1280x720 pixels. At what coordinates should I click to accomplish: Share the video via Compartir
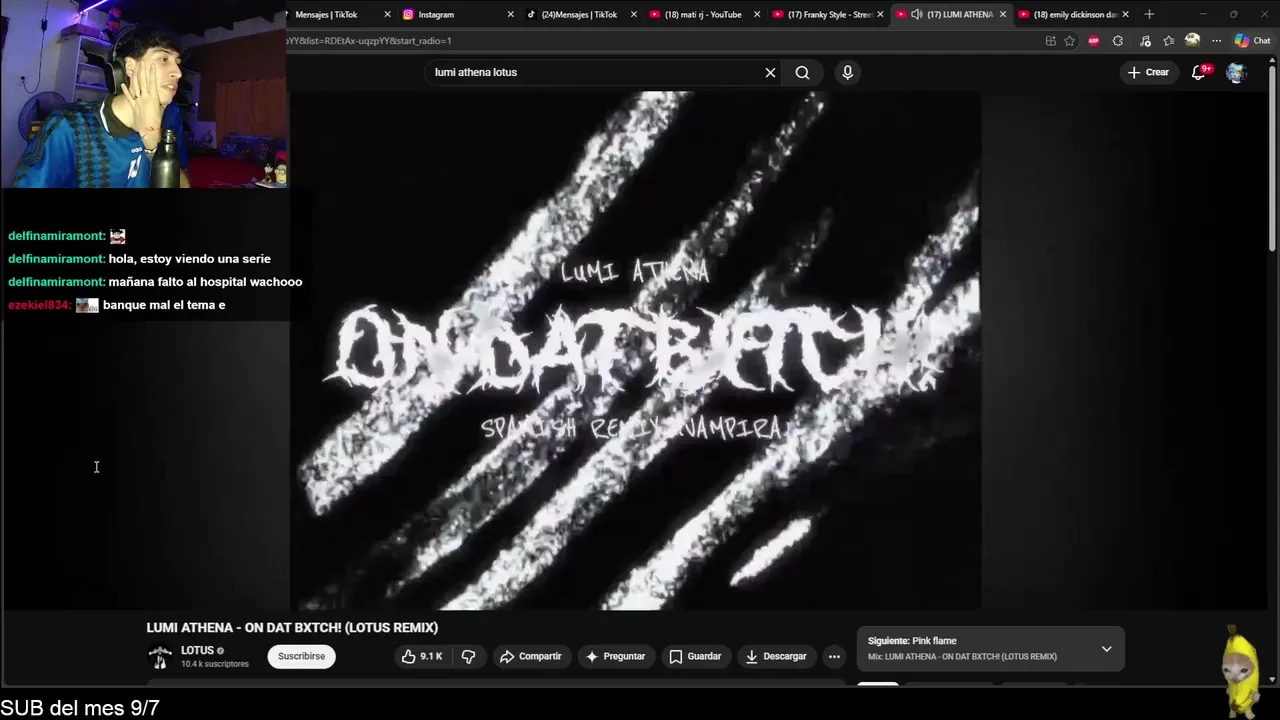pyautogui.click(x=530, y=656)
